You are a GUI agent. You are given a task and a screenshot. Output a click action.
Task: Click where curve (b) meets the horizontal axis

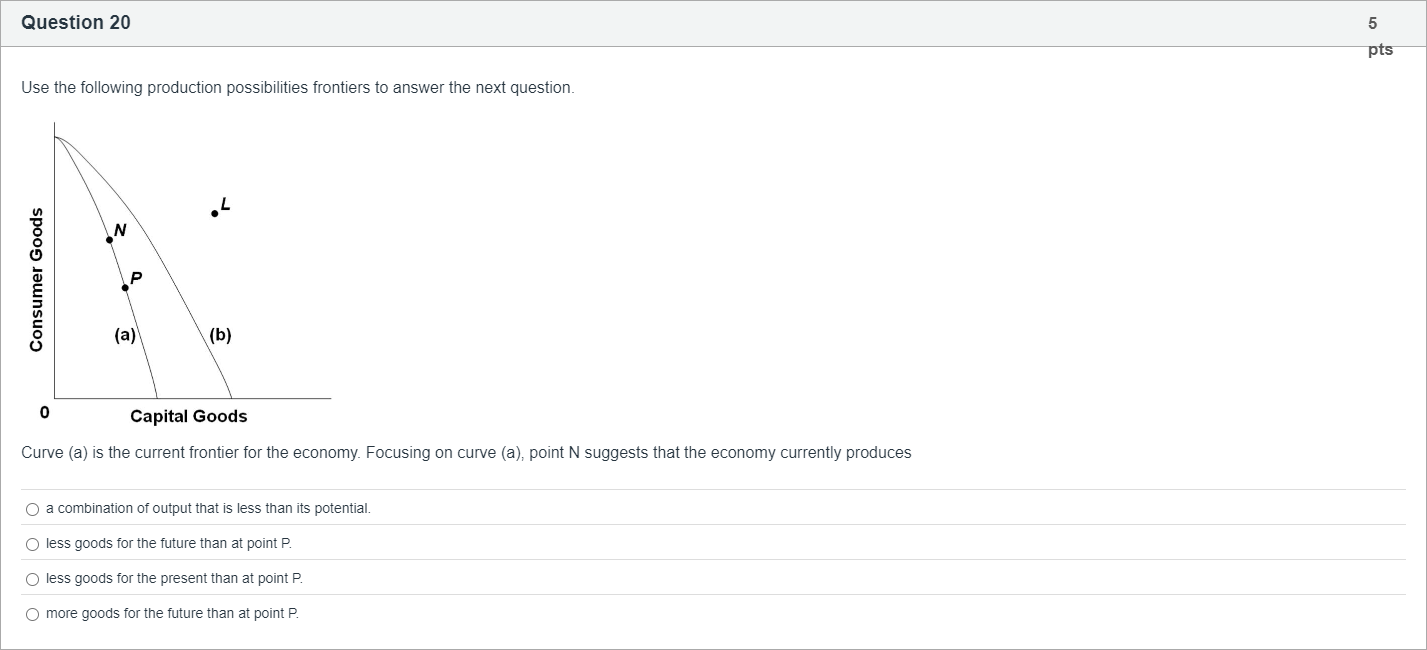pyautogui.click(x=232, y=398)
